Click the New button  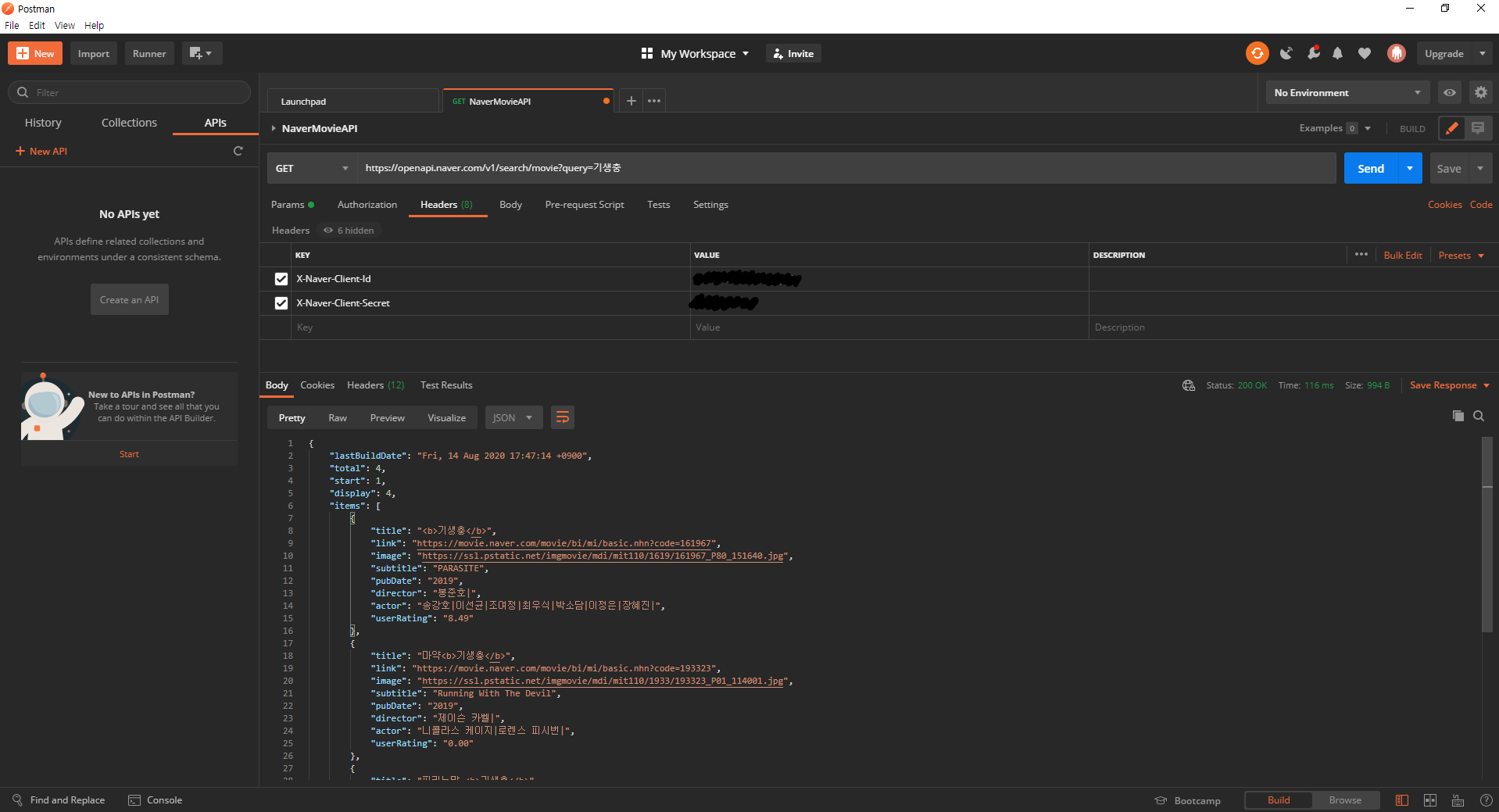(x=35, y=53)
